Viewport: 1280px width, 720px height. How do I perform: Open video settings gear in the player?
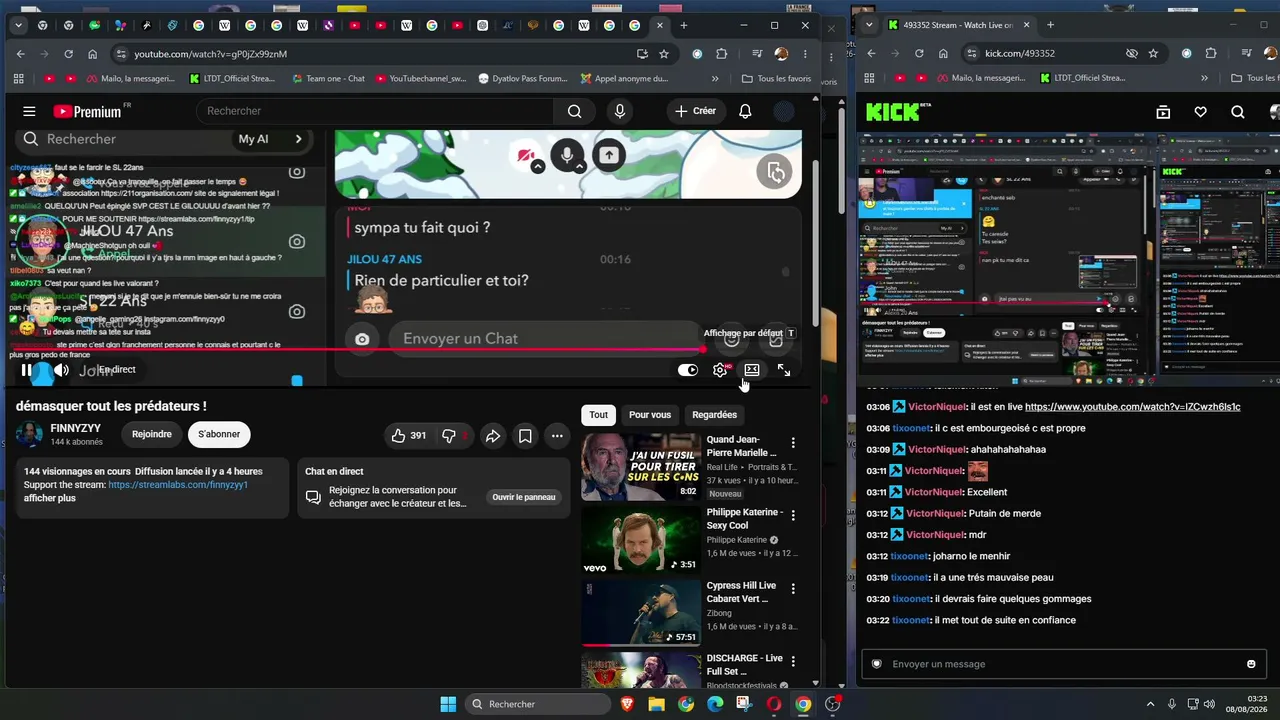[x=720, y=370]
